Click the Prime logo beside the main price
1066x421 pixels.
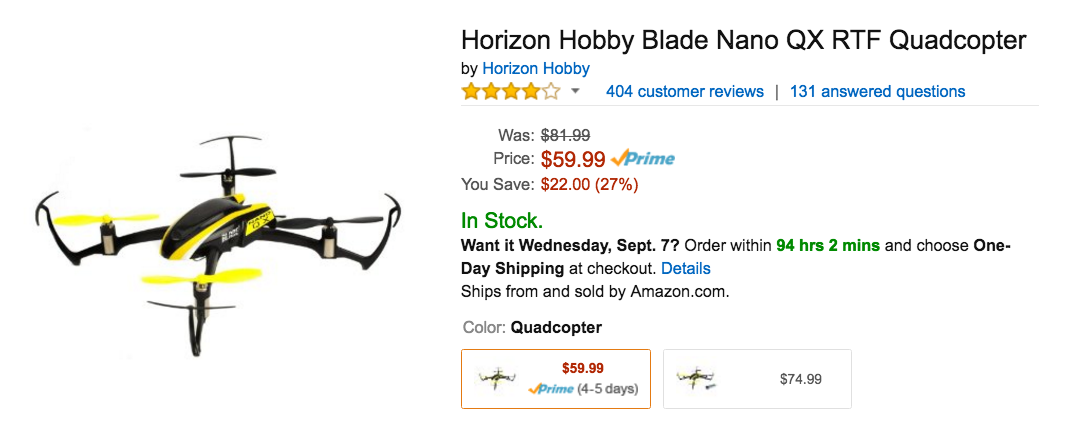[x=643, y=158]
